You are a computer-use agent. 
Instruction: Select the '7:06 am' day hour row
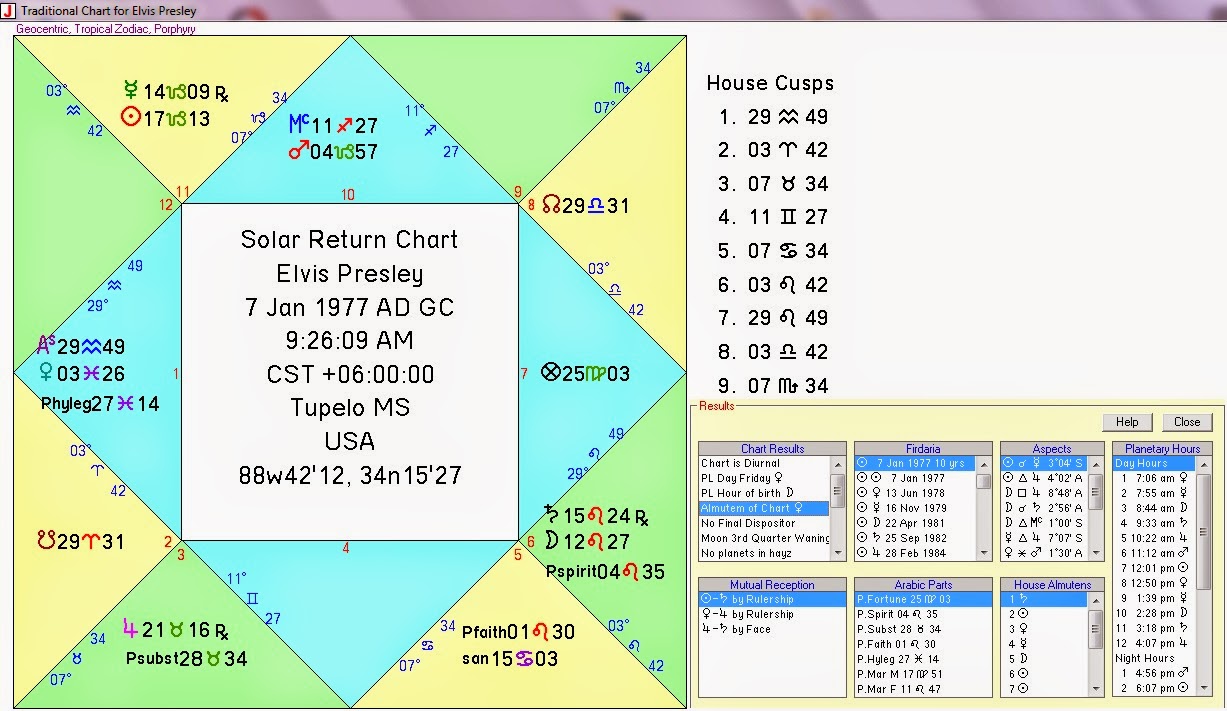pos(1153,479)
